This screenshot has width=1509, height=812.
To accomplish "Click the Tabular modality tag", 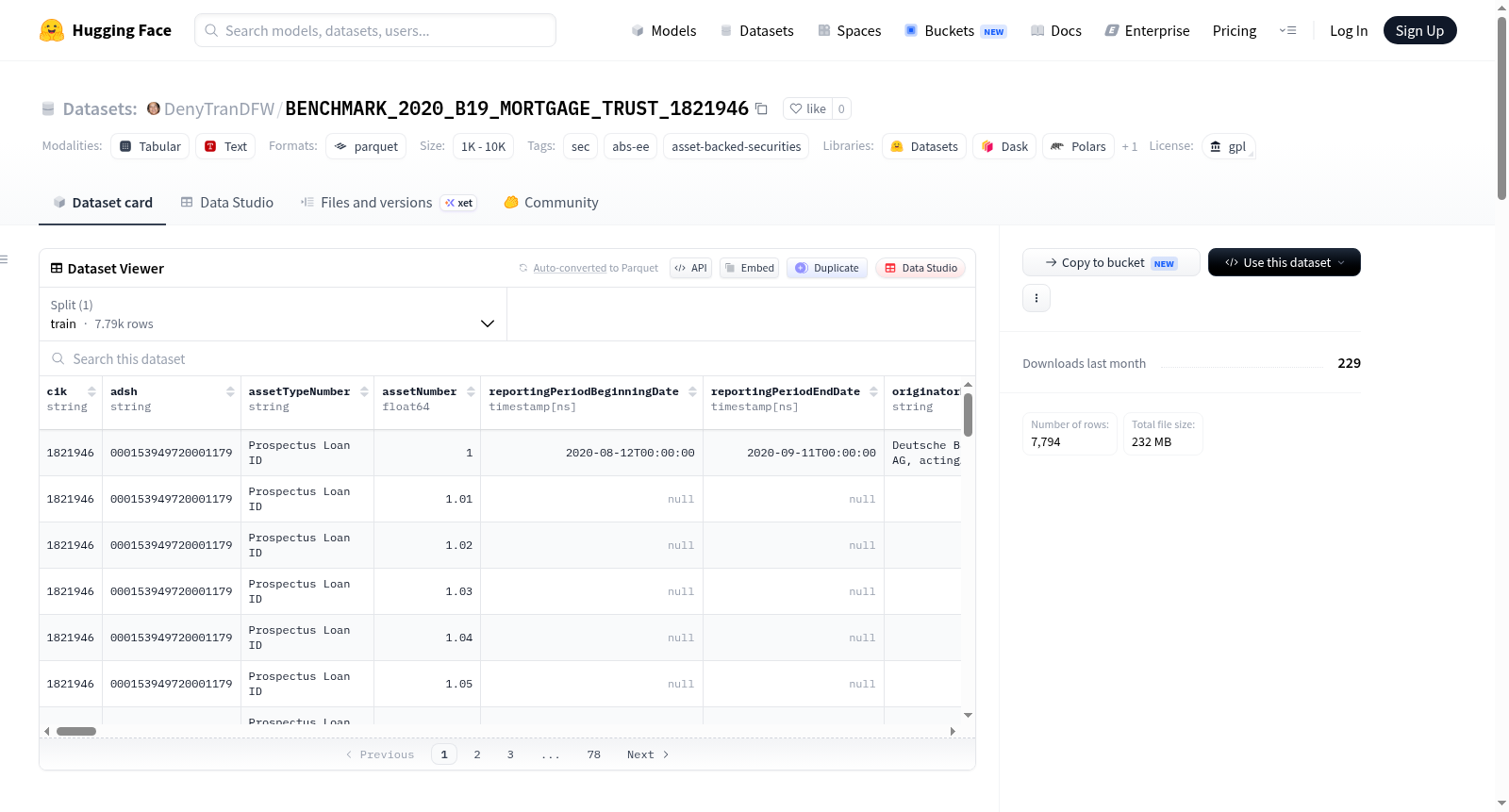I will tap(150, 146).
